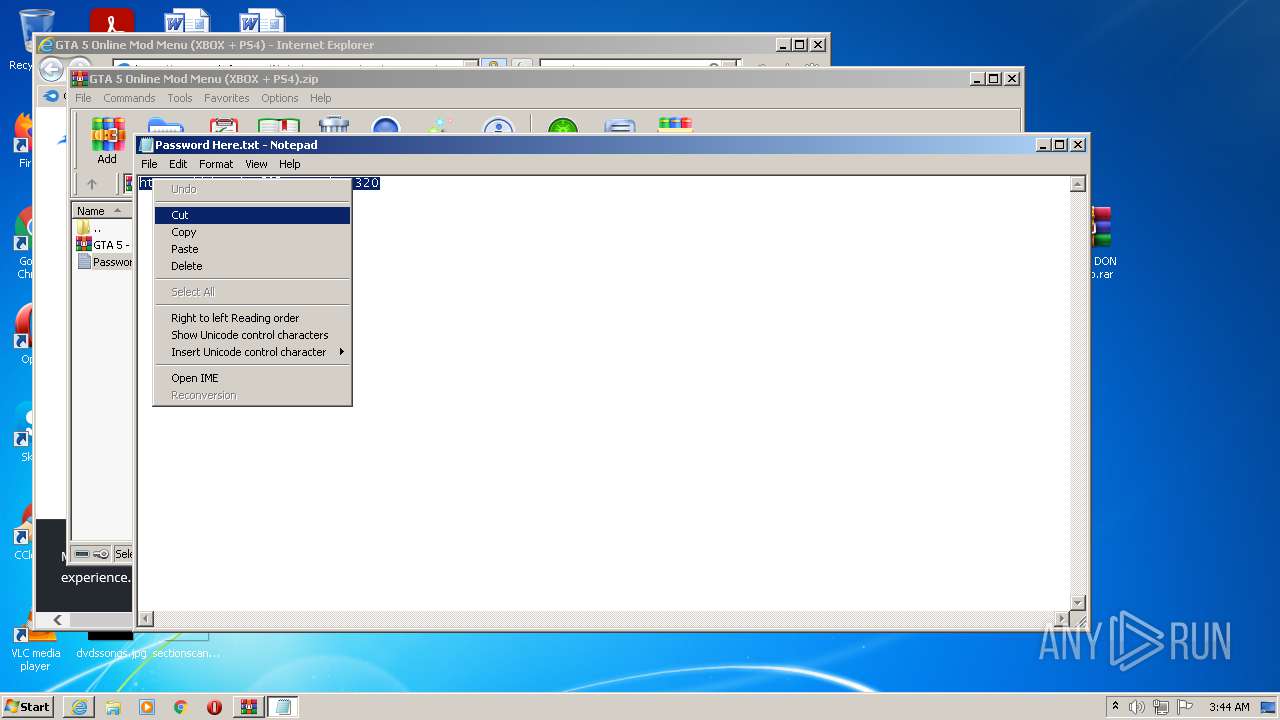The height and width of the screenshot is (720, 1280).
Task: Open Windows Media Player from the taskbar
Action: 147,707
